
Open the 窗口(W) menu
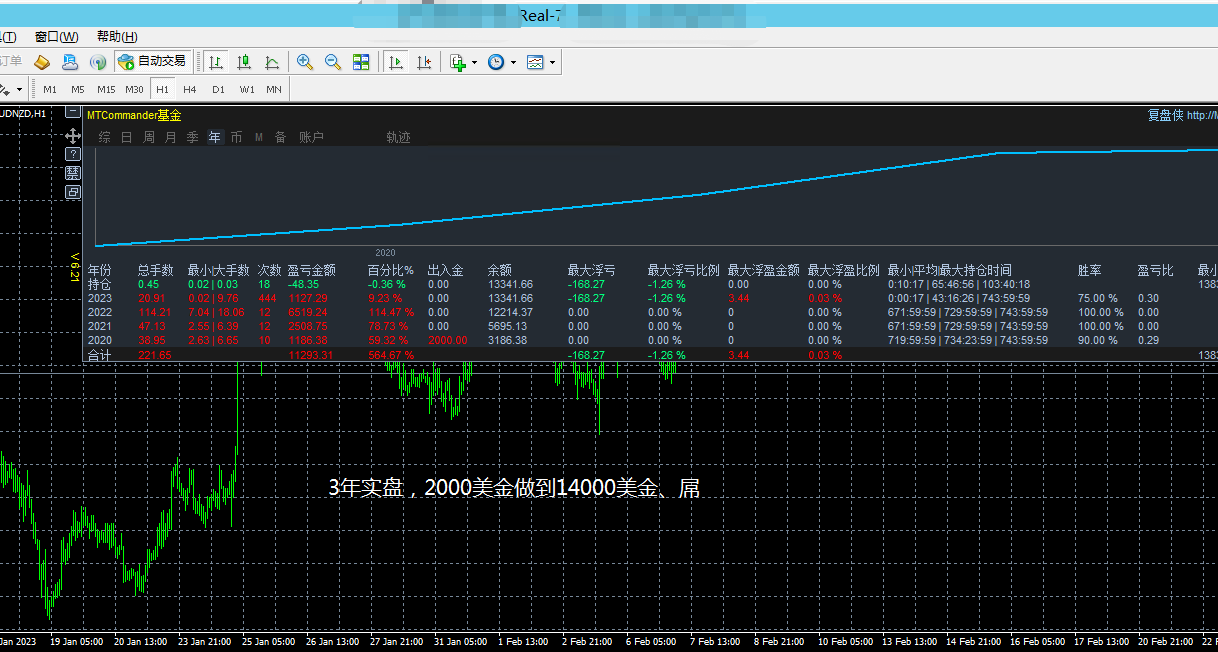56,36
